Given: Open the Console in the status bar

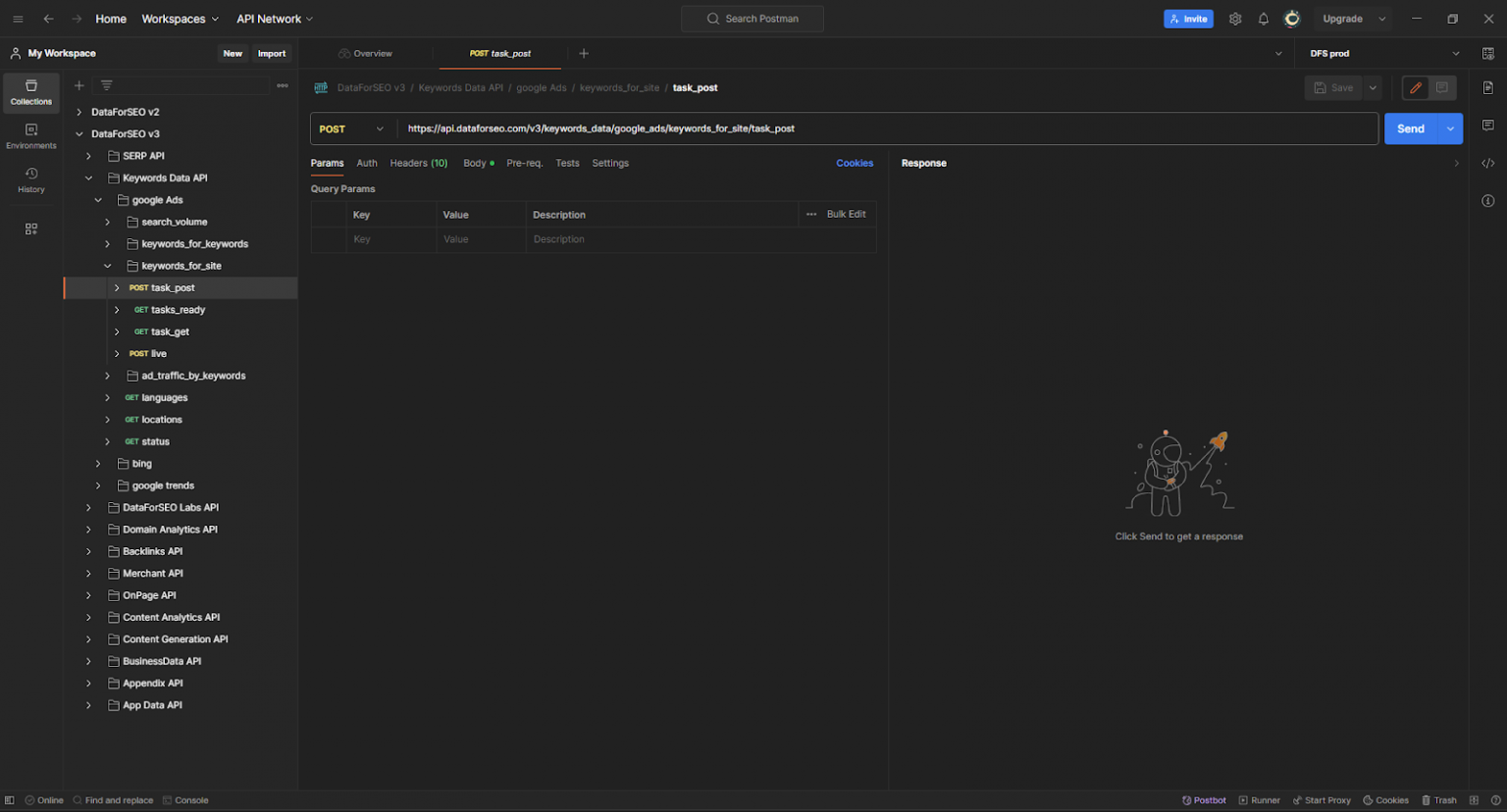Looking at the screenshot, I should [x=185, y=800].
